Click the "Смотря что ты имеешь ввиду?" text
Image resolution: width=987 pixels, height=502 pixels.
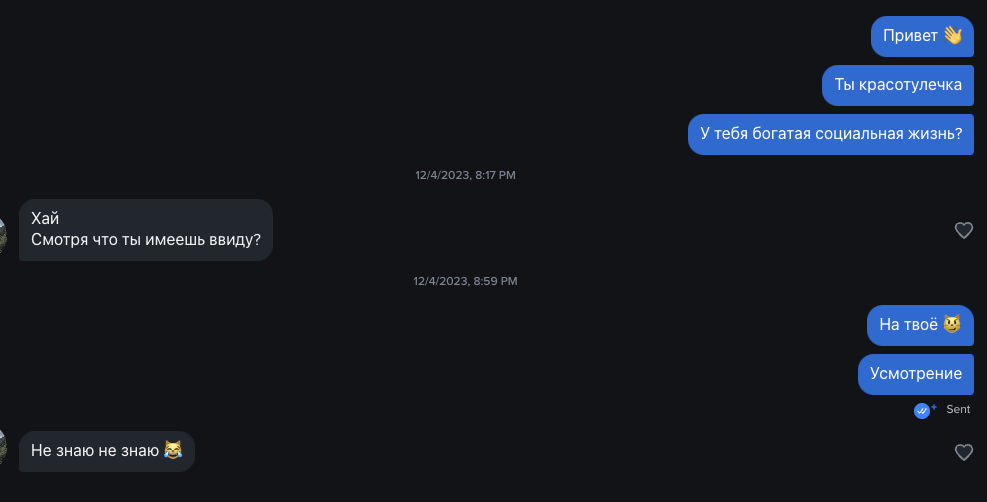point(145,240)
